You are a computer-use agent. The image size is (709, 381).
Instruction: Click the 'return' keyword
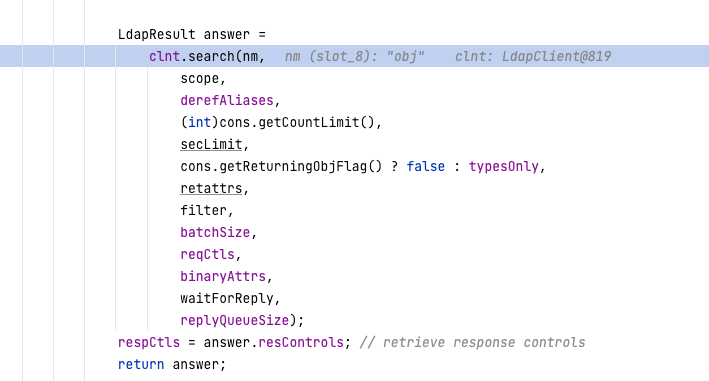(141, 364)
